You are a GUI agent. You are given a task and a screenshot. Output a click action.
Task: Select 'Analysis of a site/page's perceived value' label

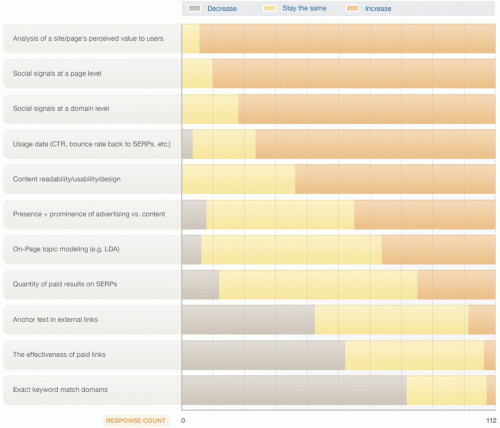[88, 39]
